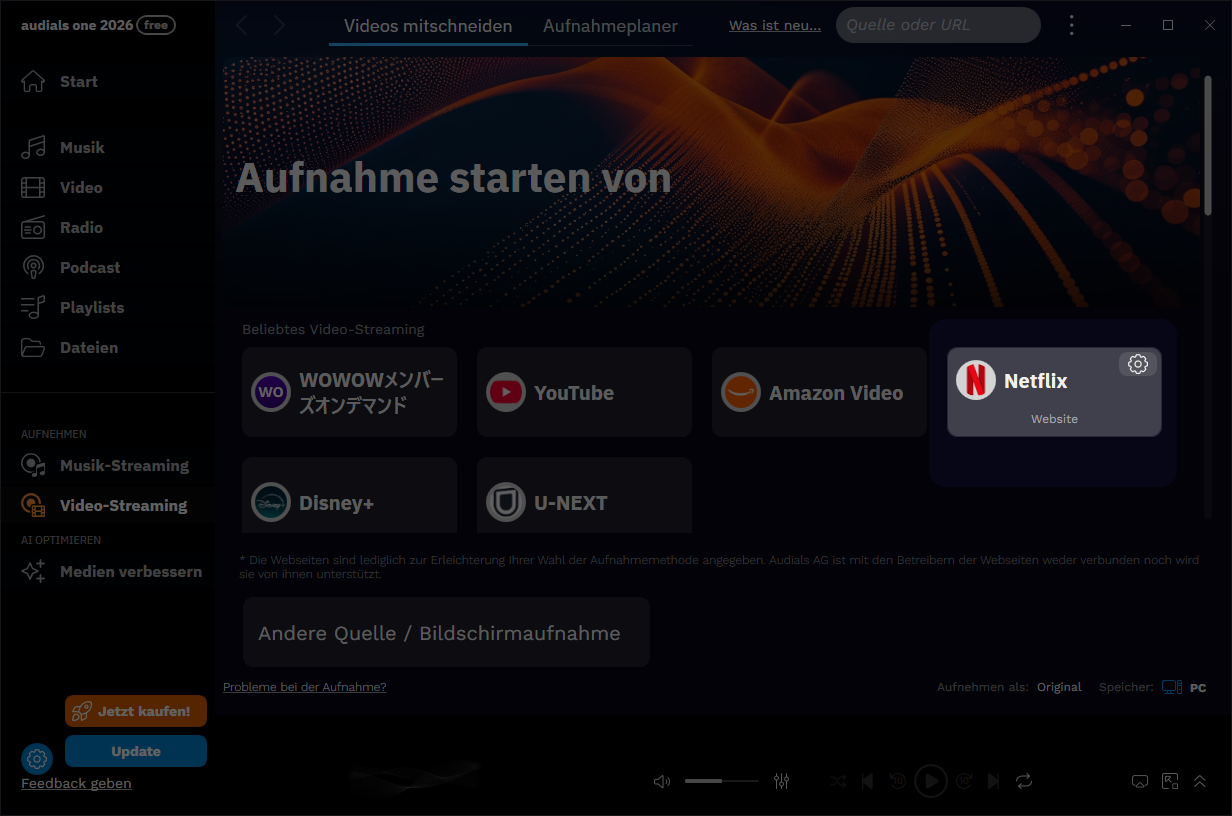Toggle shuffle playback

coord(838,781)
